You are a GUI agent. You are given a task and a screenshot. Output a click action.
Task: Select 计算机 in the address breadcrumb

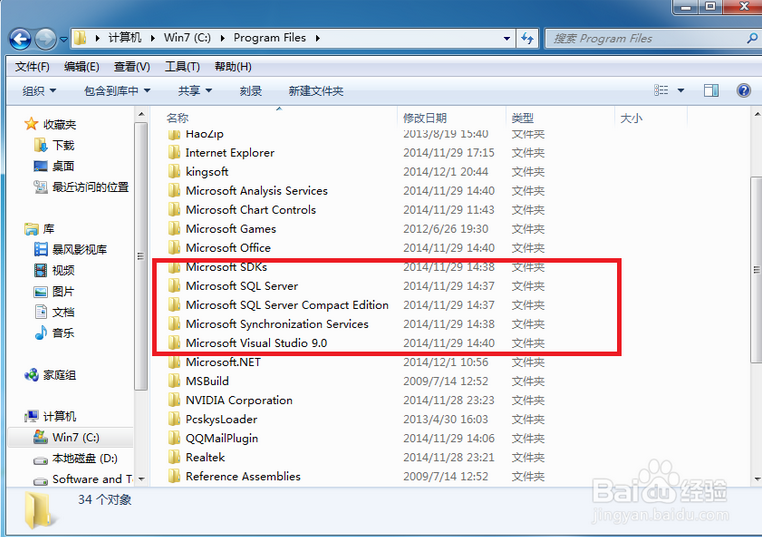pyautogui.click(x=124, y=38)
